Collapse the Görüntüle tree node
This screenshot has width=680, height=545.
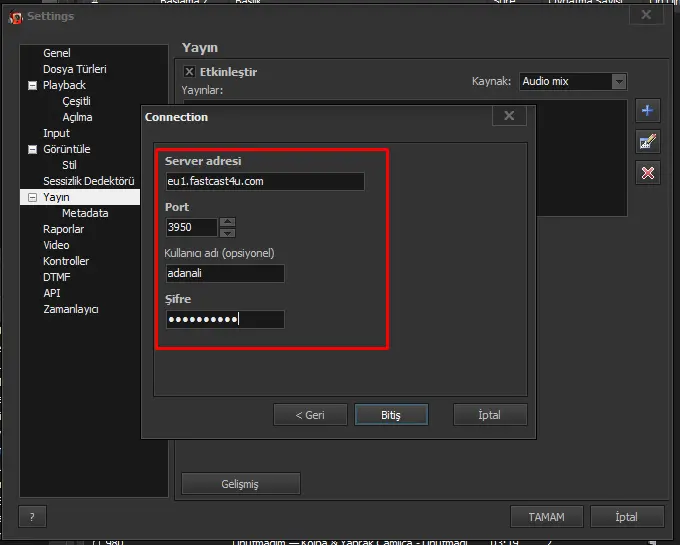33,150
